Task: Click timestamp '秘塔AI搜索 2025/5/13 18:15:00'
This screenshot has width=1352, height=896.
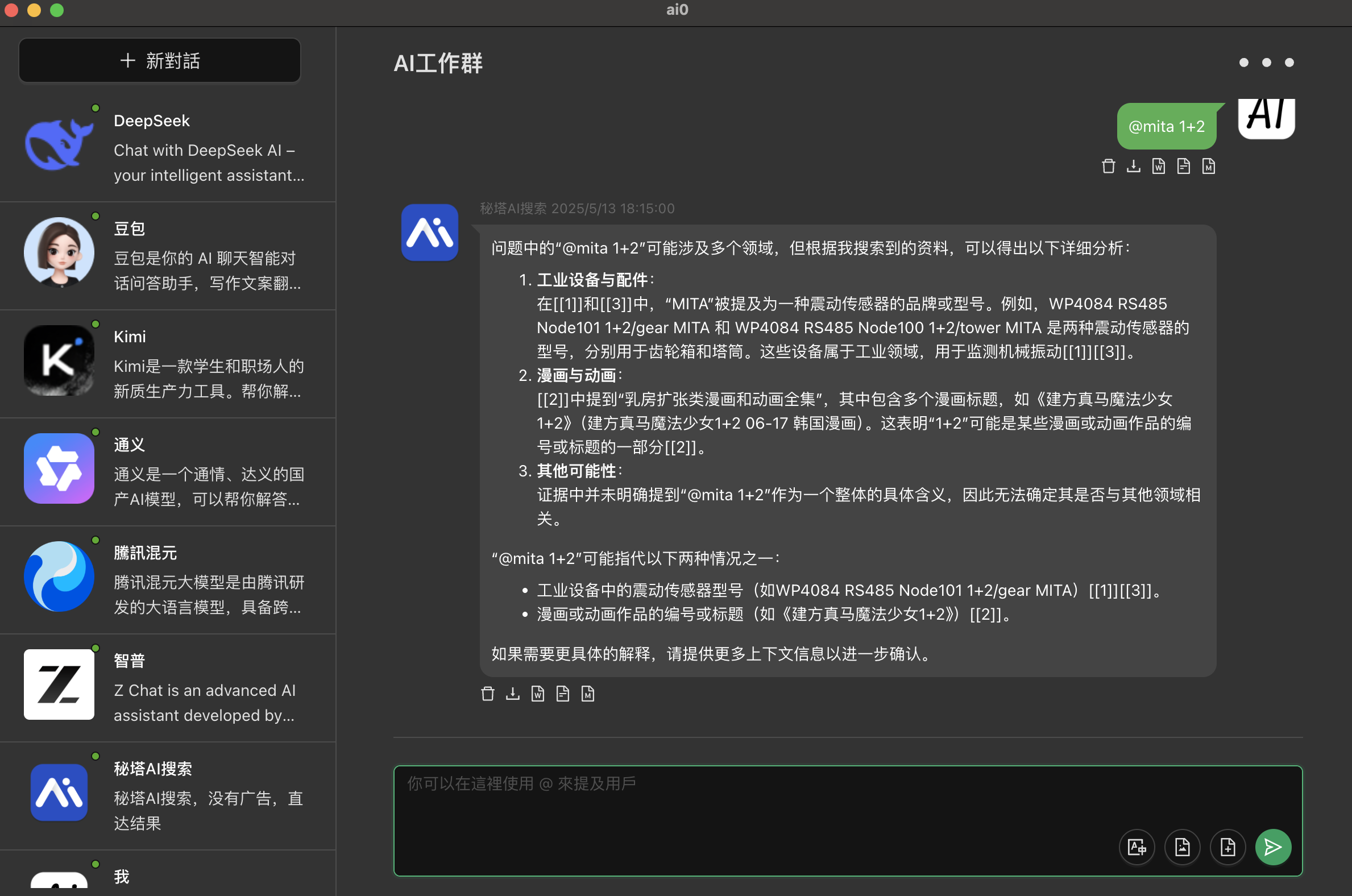Action: coord(577,209)
